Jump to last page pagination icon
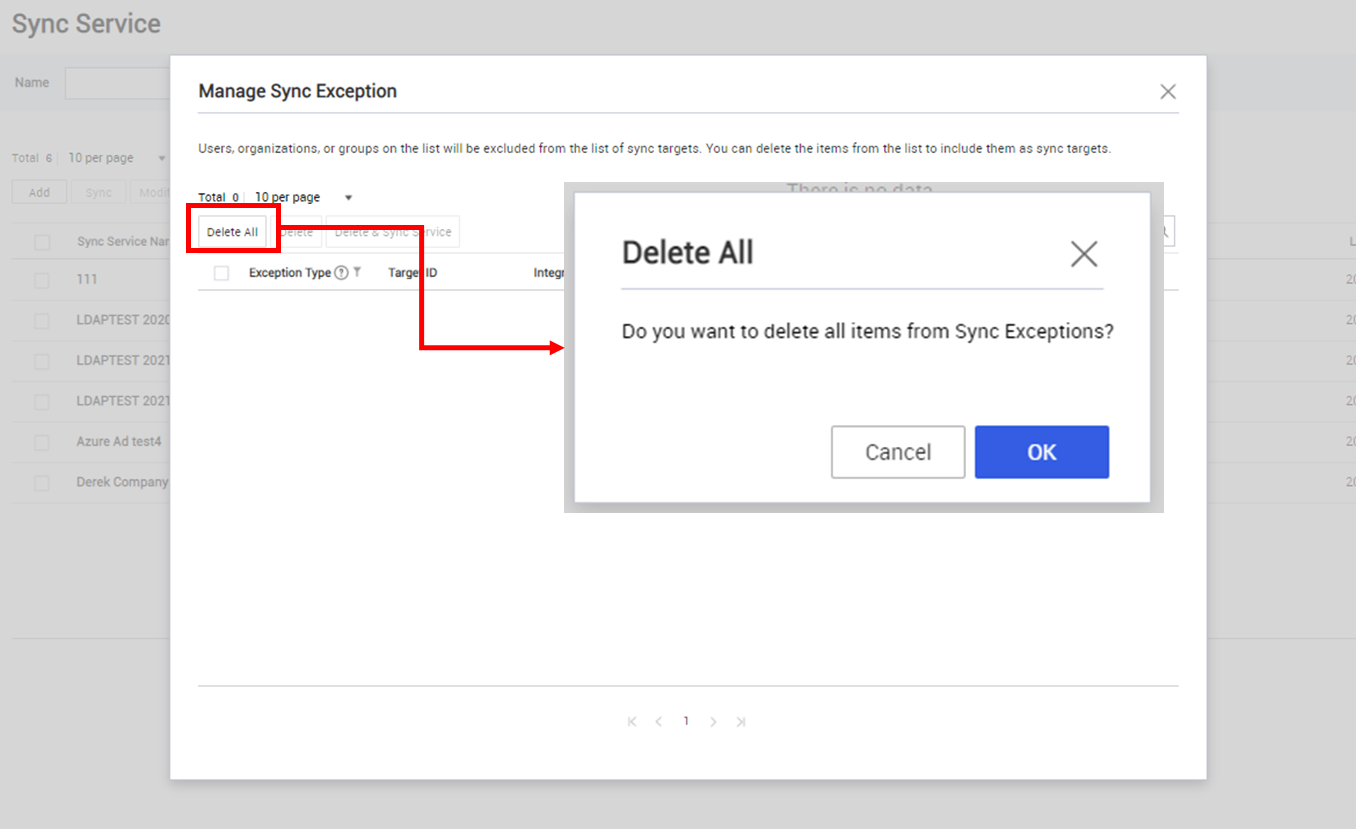The width and height of the screenshot is (1356, 829). click(x=740, y=722)
